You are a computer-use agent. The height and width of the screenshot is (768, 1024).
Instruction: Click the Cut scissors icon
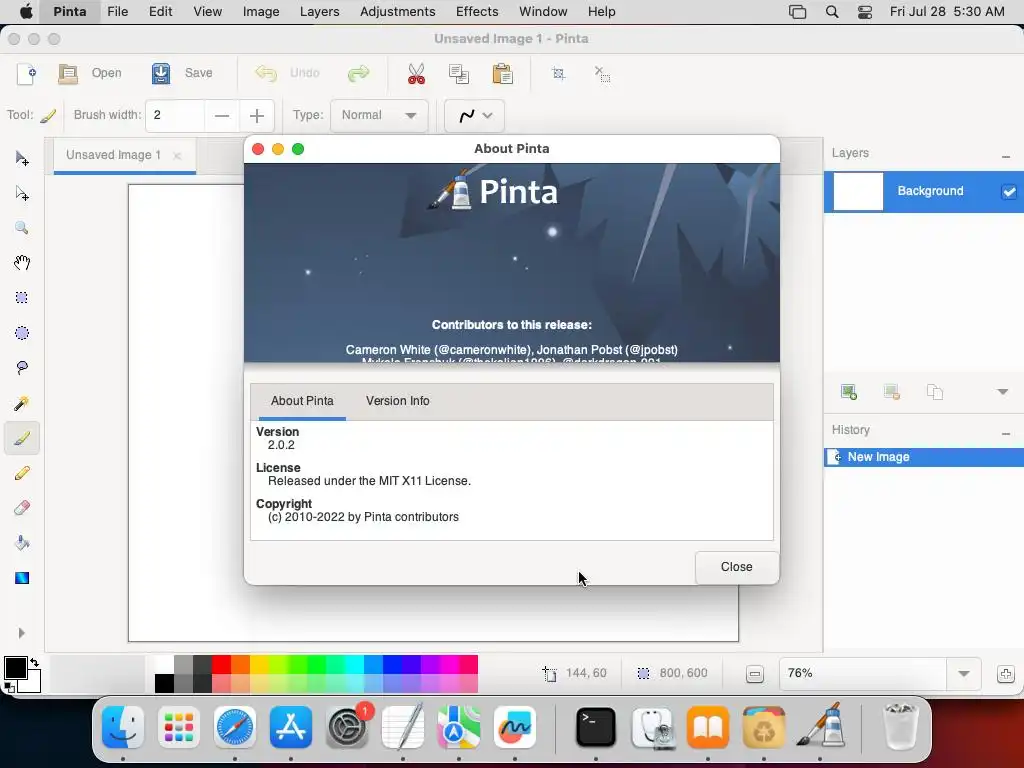pos(416,74)
